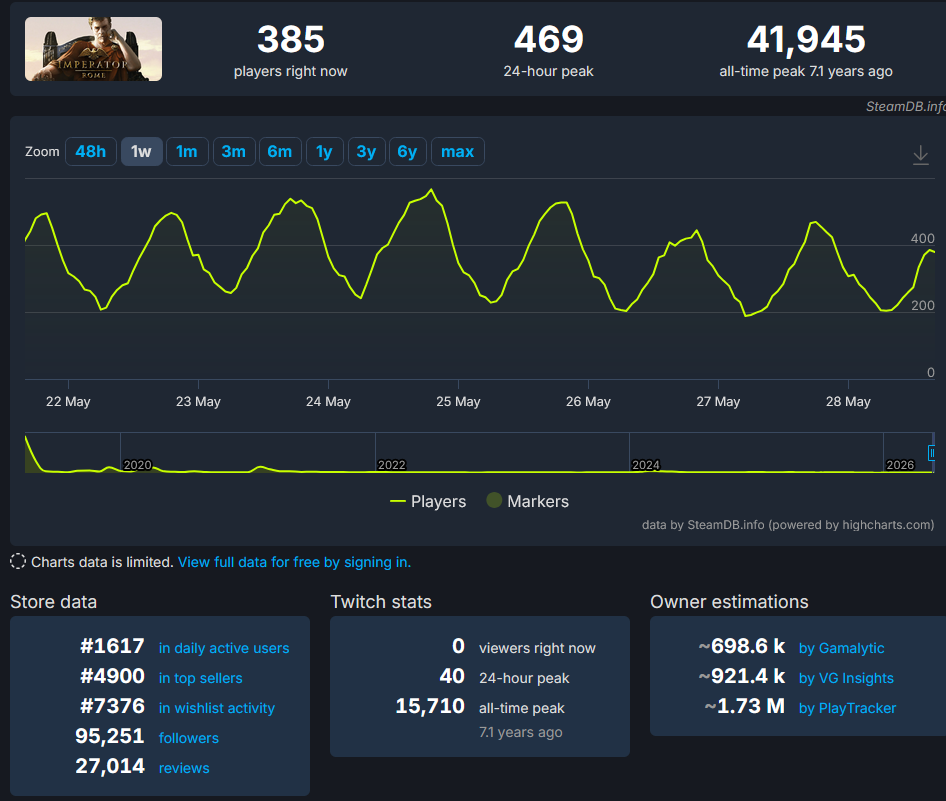Image resolution: width=946 pixels, height=801 pixels.
Task: Click the '#7376' rank value
Action: (112, 706)
